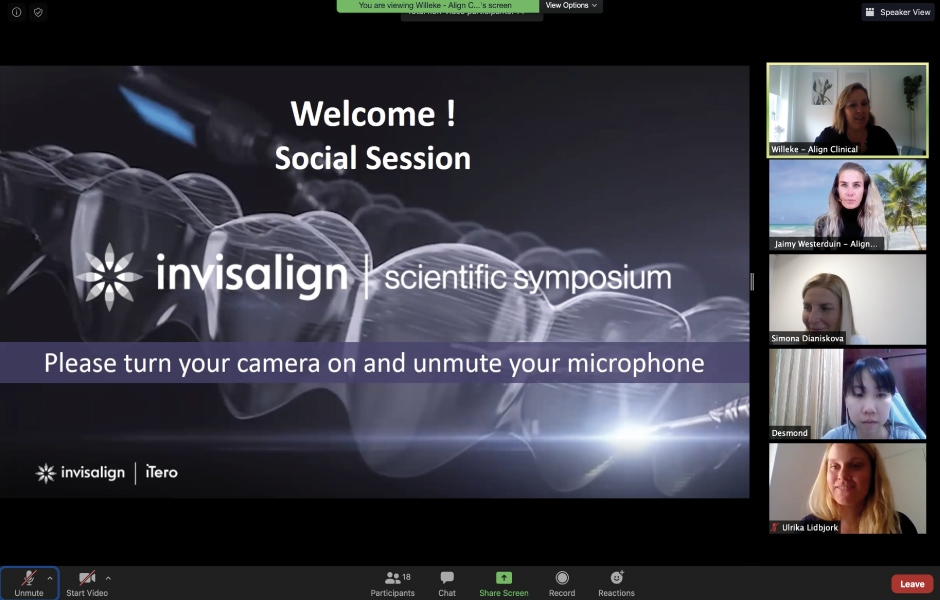940x600 pixels.
Task: Click 'Please turn your camera on' slide text
Action: pyautogui.click(x=374, y=363)
